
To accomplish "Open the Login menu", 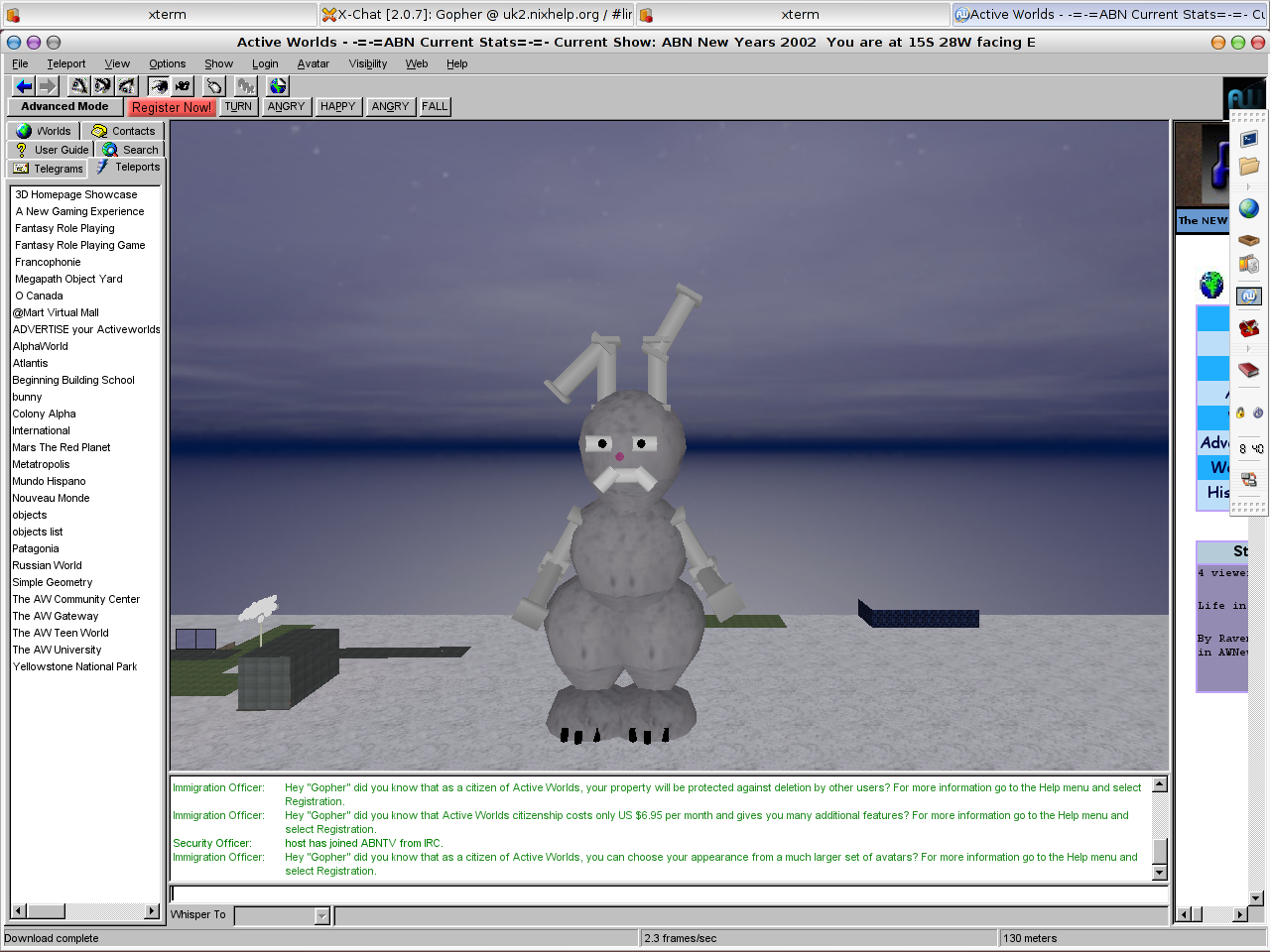I will coord(265,63).
